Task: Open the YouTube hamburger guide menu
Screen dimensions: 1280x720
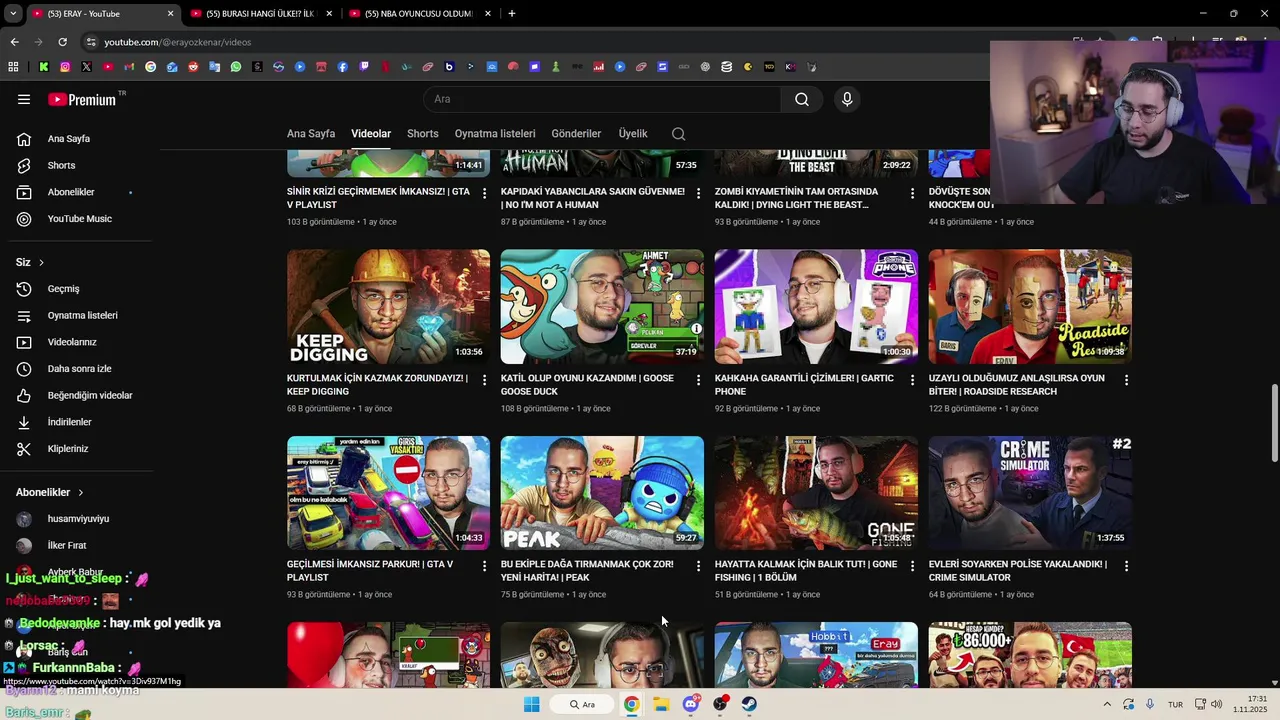Action: click(24, 99)
